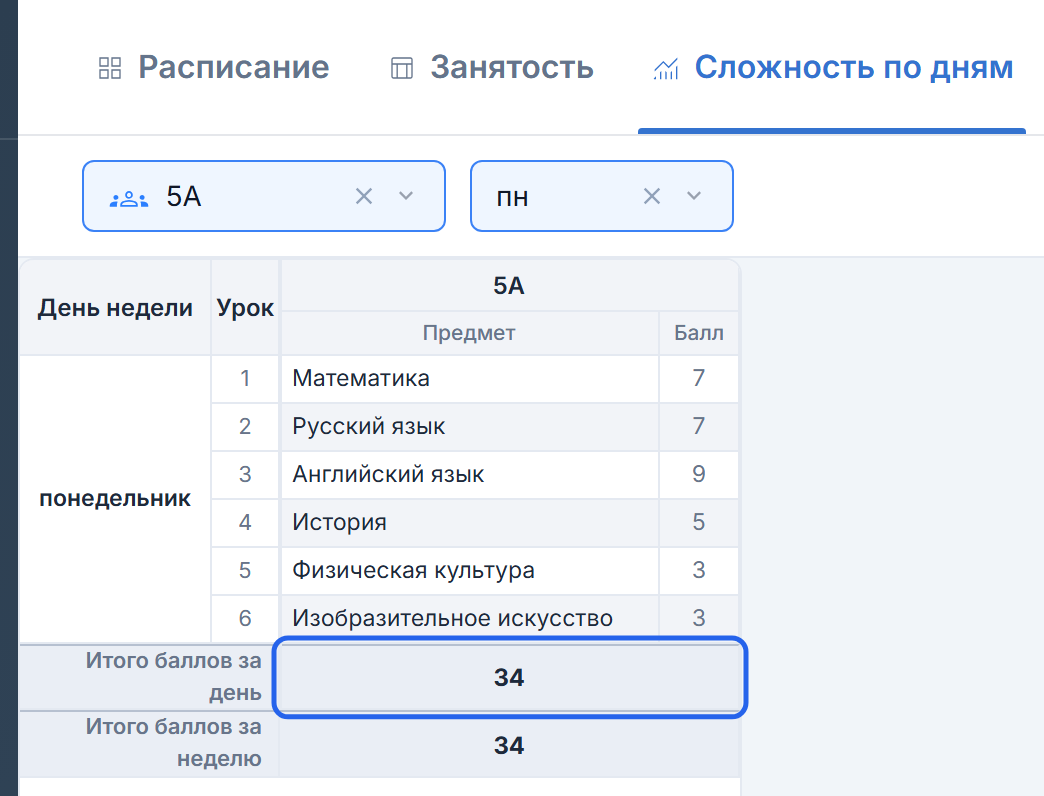1044x796 pixels.
Task: Clear the пн day selection
Action: [x=652, y=196]
